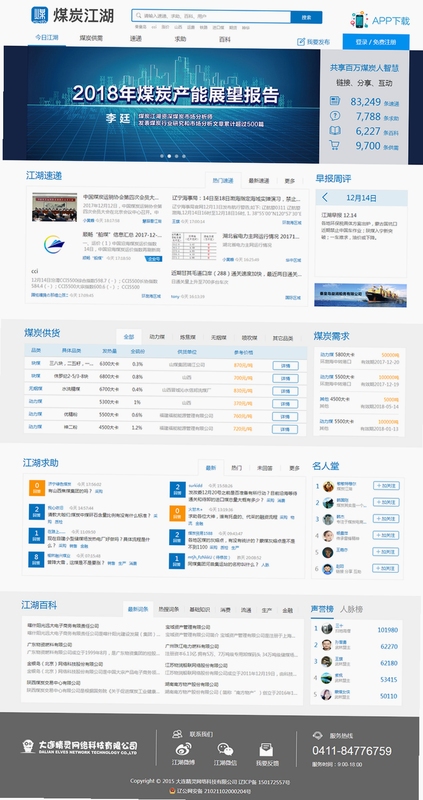The width and height of the screenshot is (423, 800).
Task: Open the 宝城资产管理有限公司 entry
Action: click(188, 626)
